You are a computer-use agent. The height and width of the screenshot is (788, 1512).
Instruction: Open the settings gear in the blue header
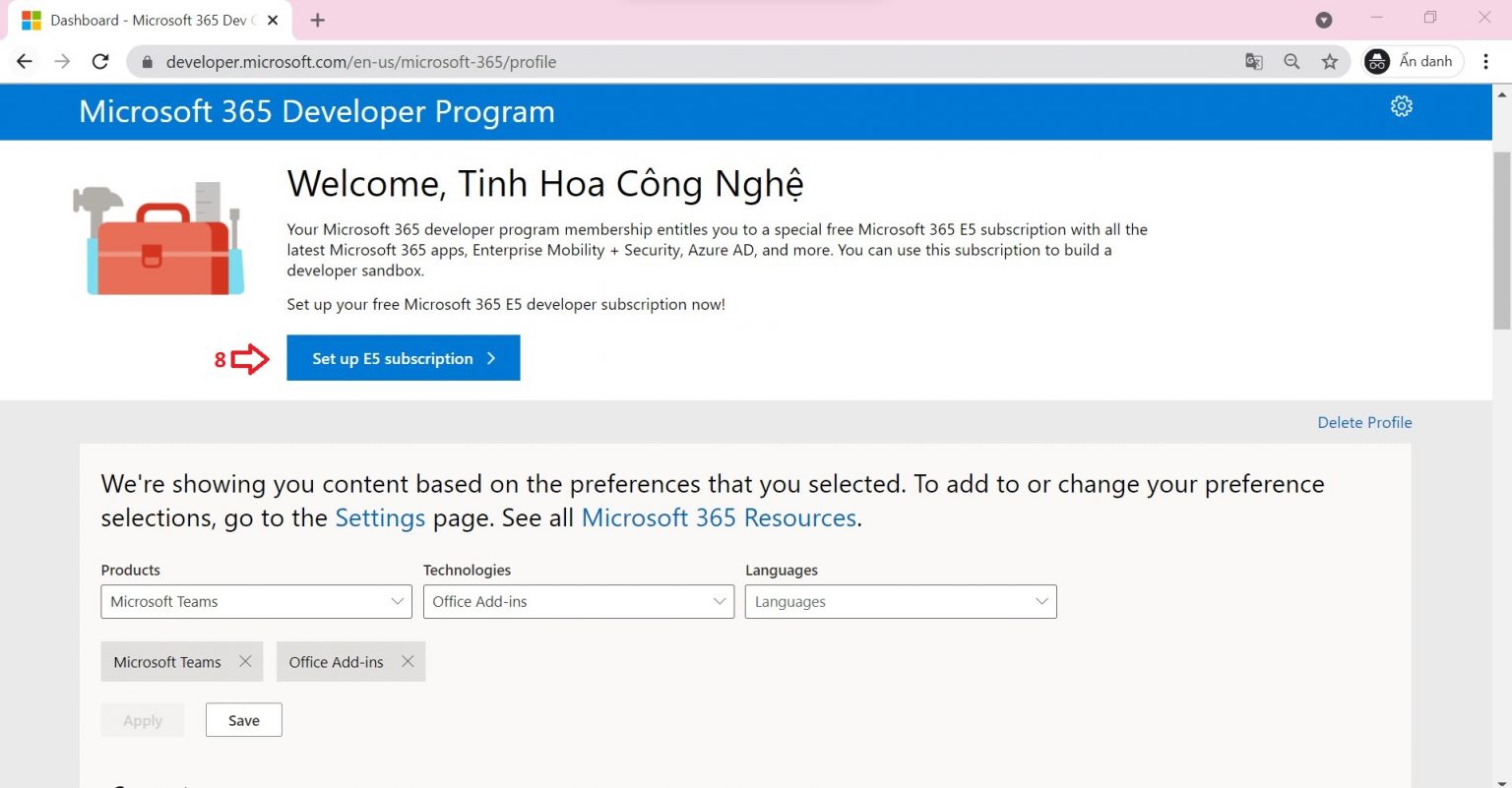(x=1401, y=106)
